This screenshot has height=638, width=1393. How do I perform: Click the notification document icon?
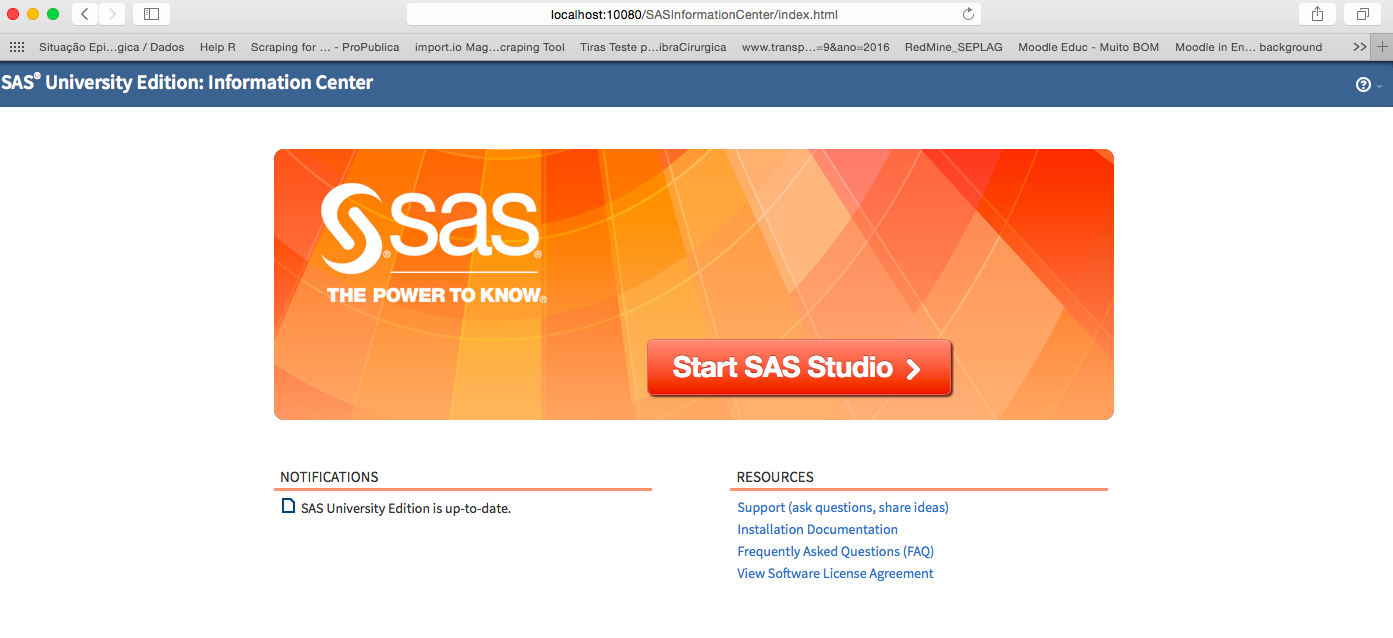[288, 506]
